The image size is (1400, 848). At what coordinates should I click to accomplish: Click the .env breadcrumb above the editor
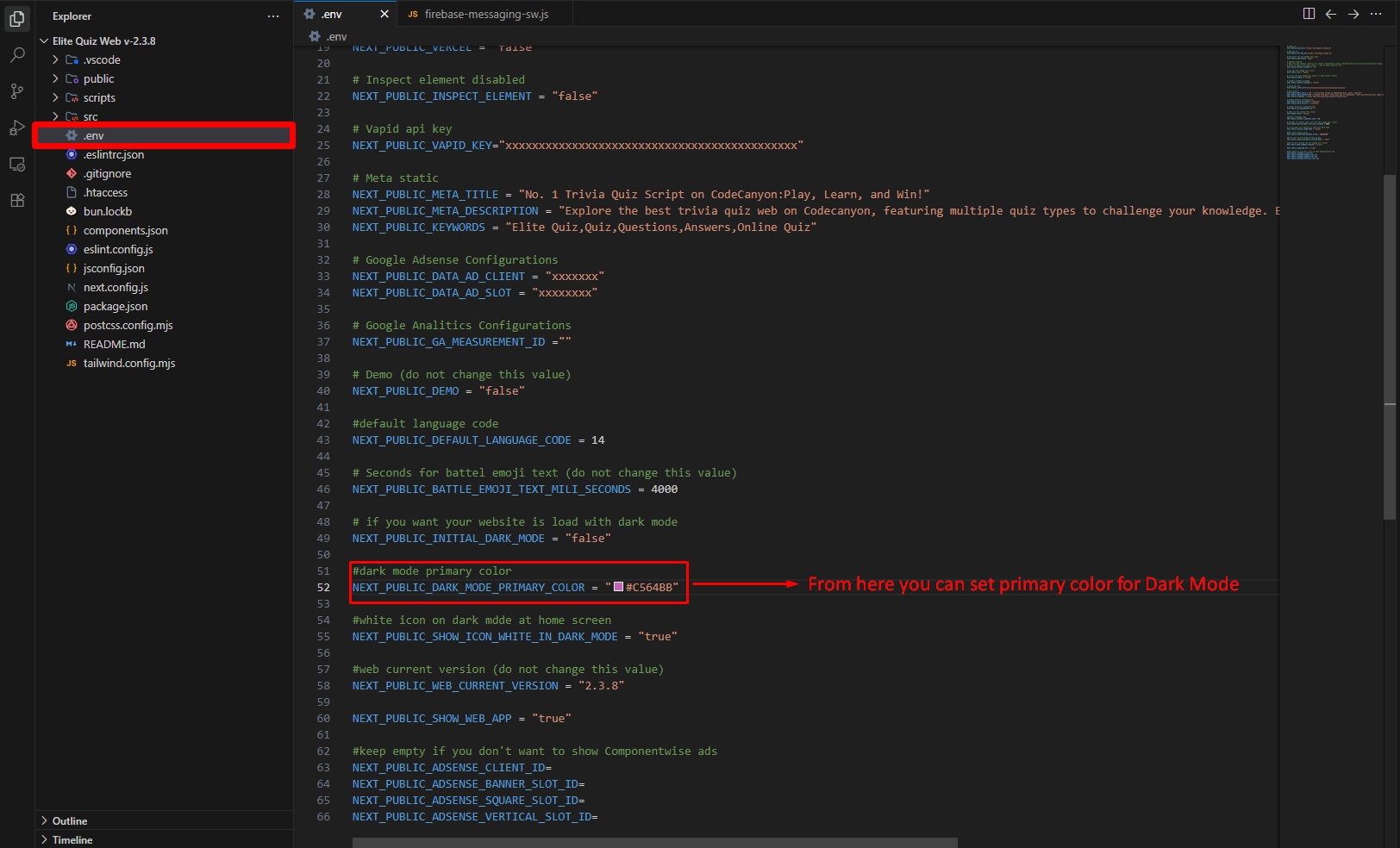[x=334, y=36]
